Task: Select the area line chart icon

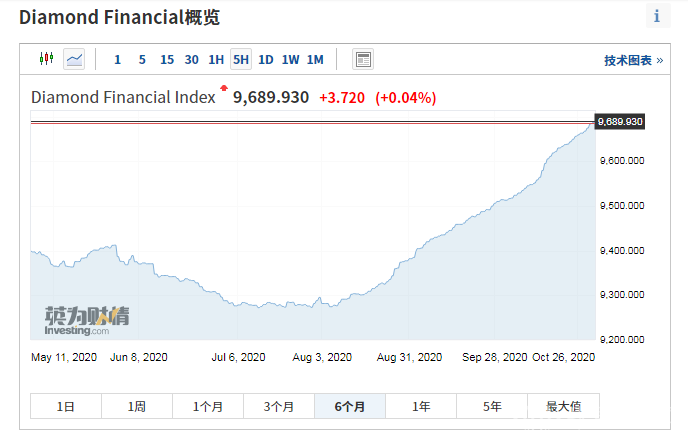Action: 74,59
